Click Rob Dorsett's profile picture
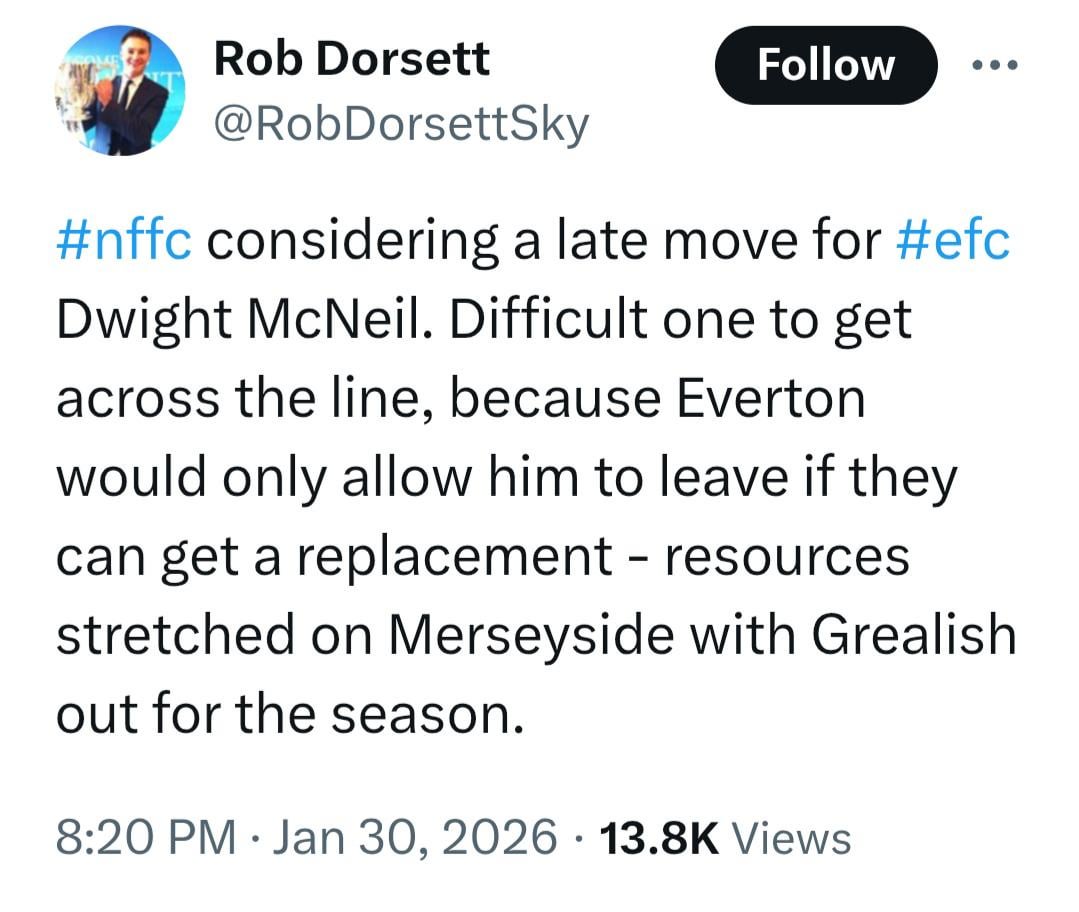The width and height of the screenshot is (1079, 912). point(120,90)
